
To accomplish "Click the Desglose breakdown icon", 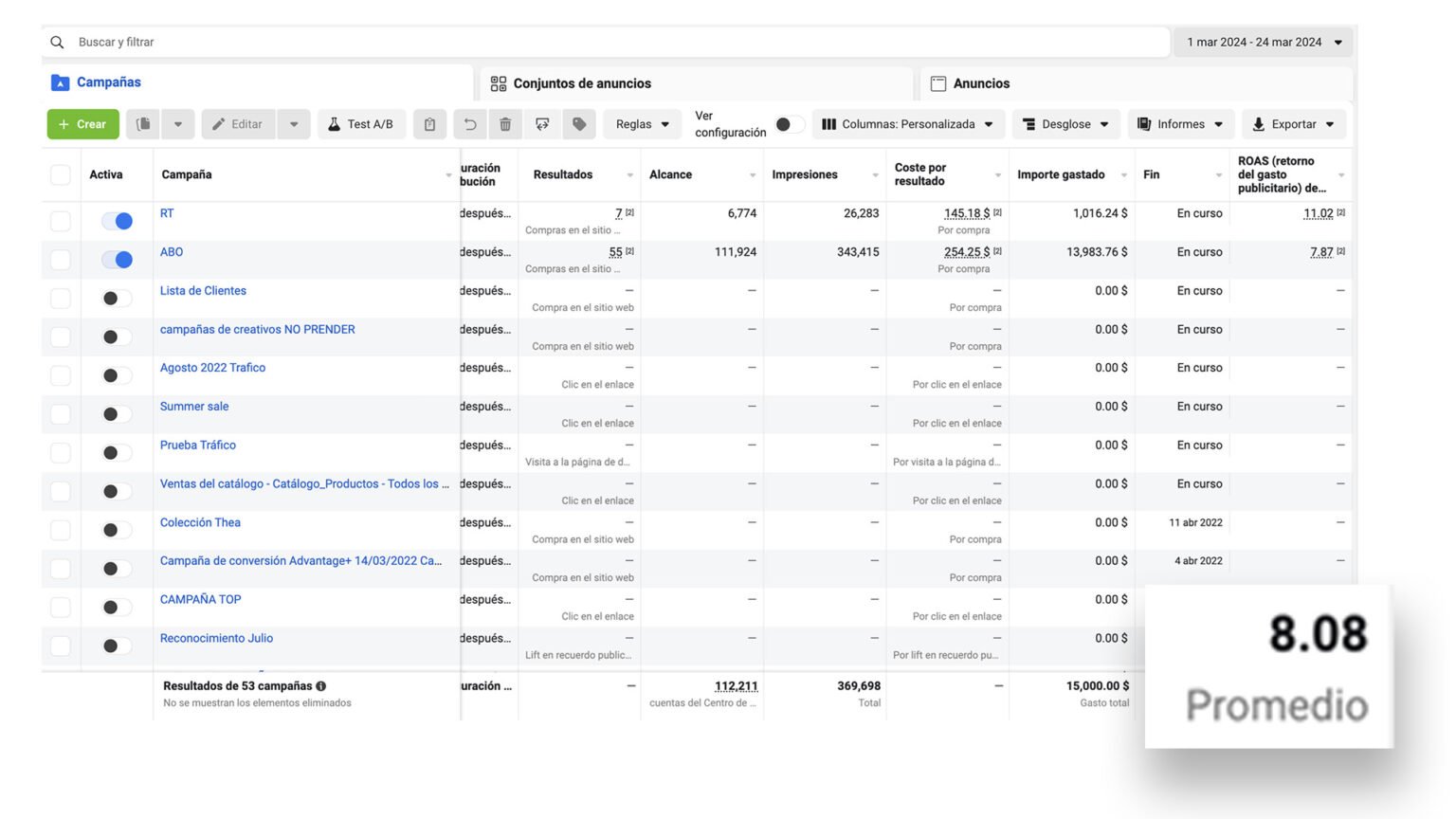I will (x=1028, y=124).
